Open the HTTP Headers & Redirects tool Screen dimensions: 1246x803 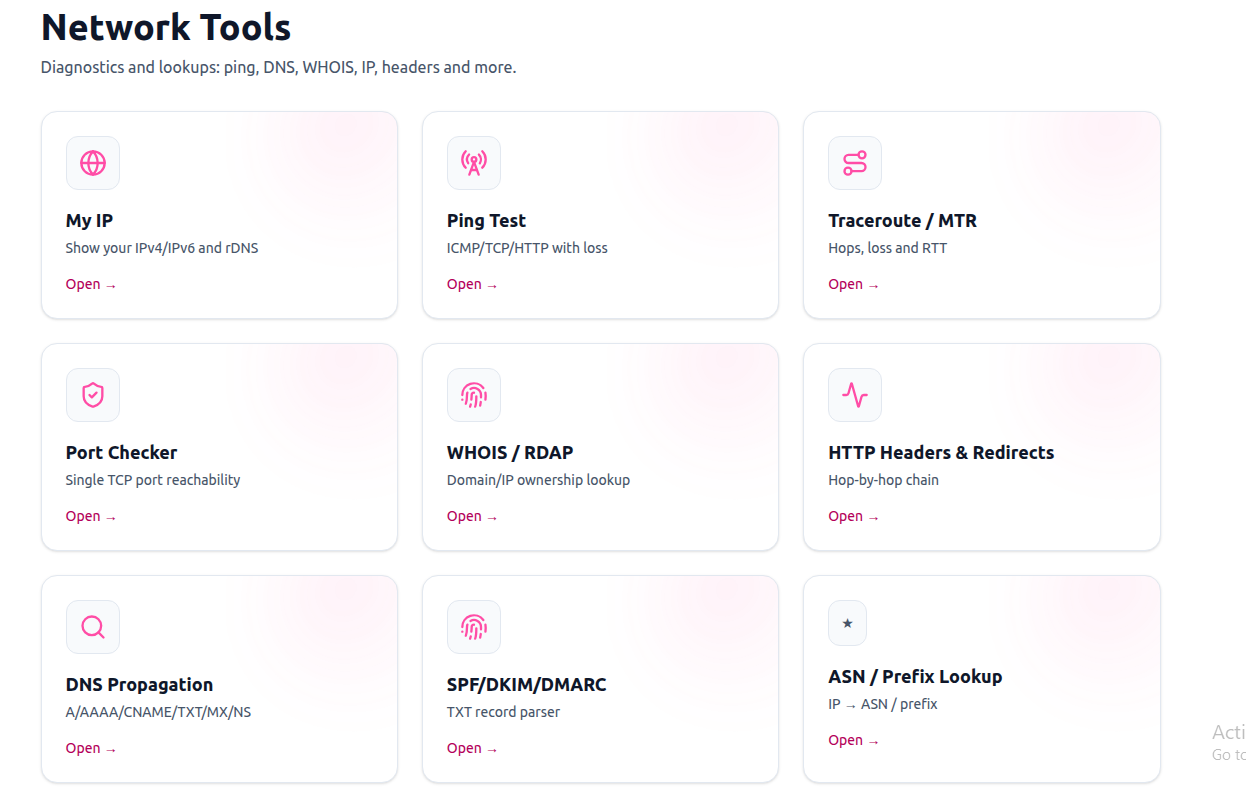[853, 515]
